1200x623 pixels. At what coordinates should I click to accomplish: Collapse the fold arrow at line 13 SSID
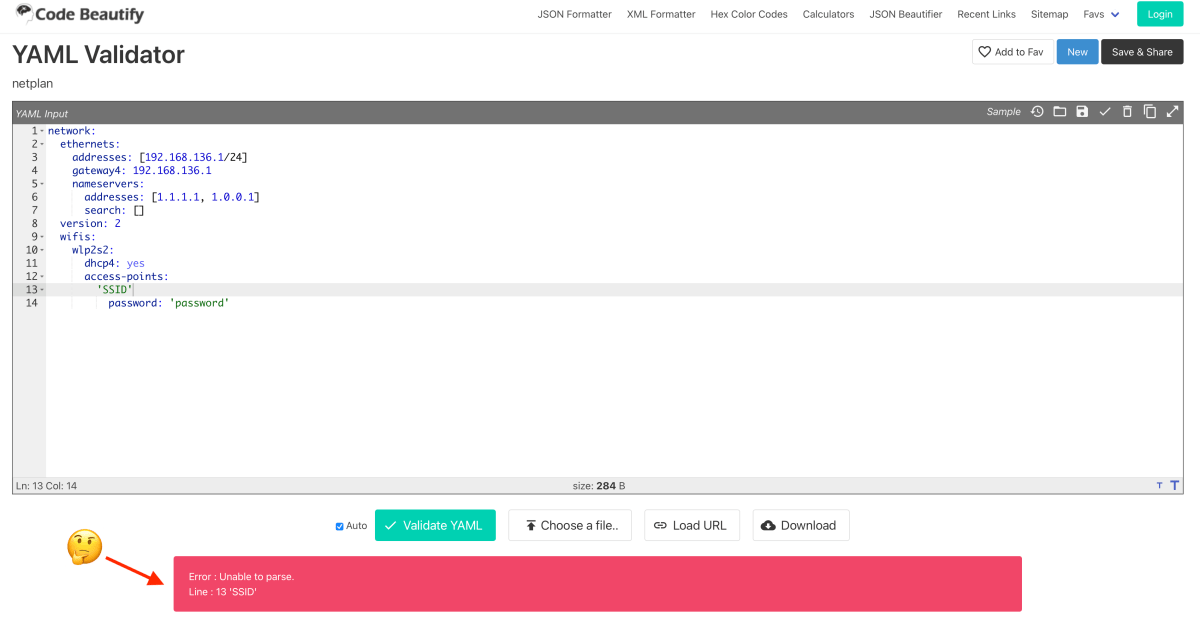42,290
